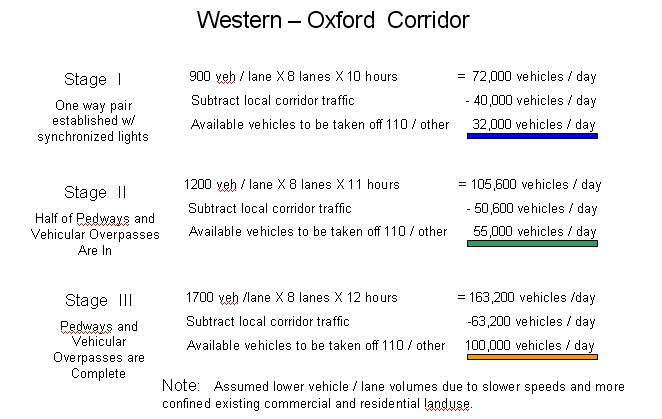Screen dimensions: 662x419
Task: Select the Stage I heading
Action: point(93,79)
